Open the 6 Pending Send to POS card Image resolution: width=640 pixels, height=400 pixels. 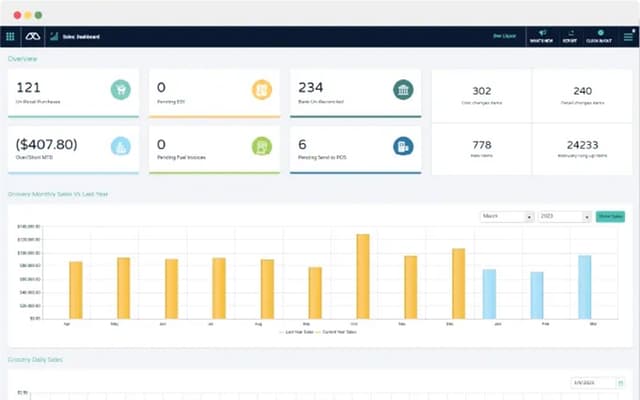point(356,150)
